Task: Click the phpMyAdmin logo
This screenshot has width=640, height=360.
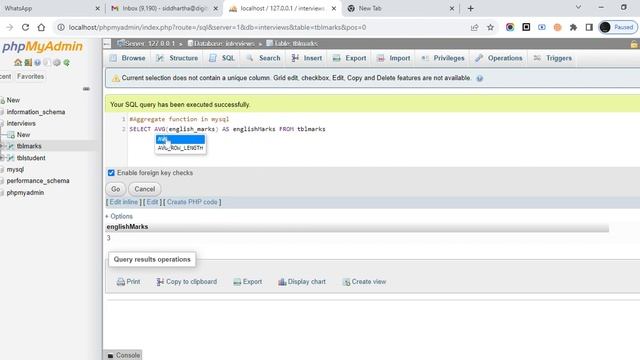Action: coord(42,47)
